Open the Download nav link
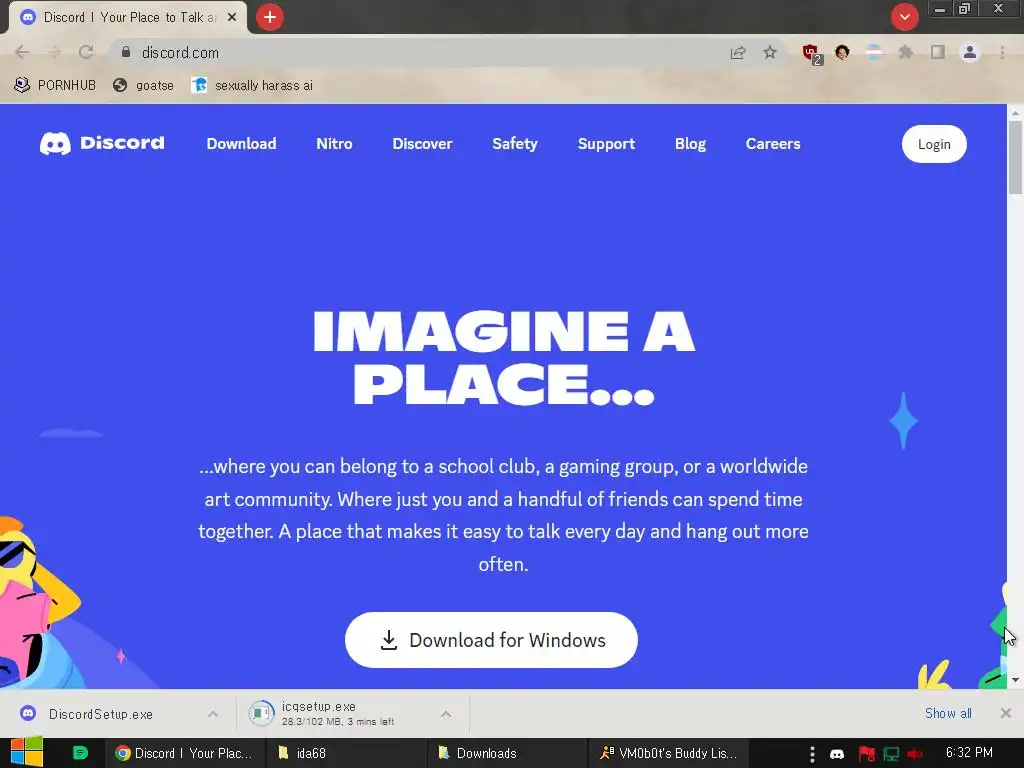 click(242, 144)
